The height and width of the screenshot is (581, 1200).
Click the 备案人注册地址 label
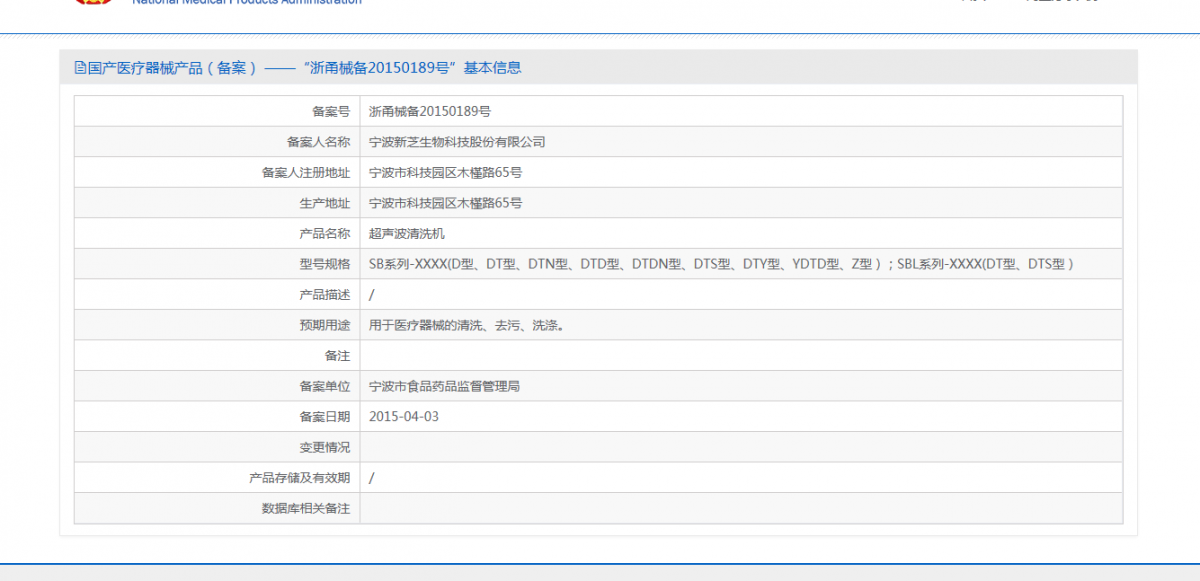point(306,173)
